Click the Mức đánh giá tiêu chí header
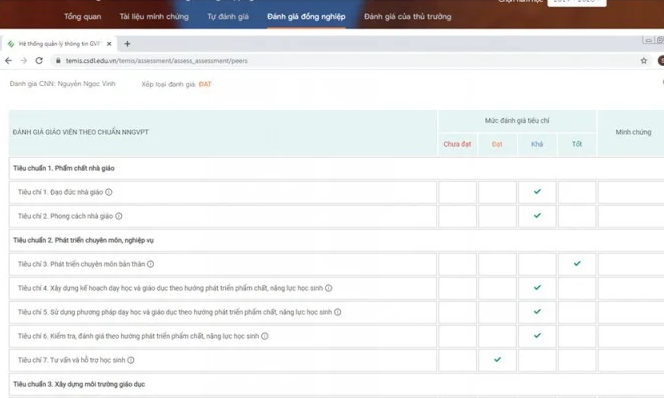 pyautogui.click(x=517, y=121)
